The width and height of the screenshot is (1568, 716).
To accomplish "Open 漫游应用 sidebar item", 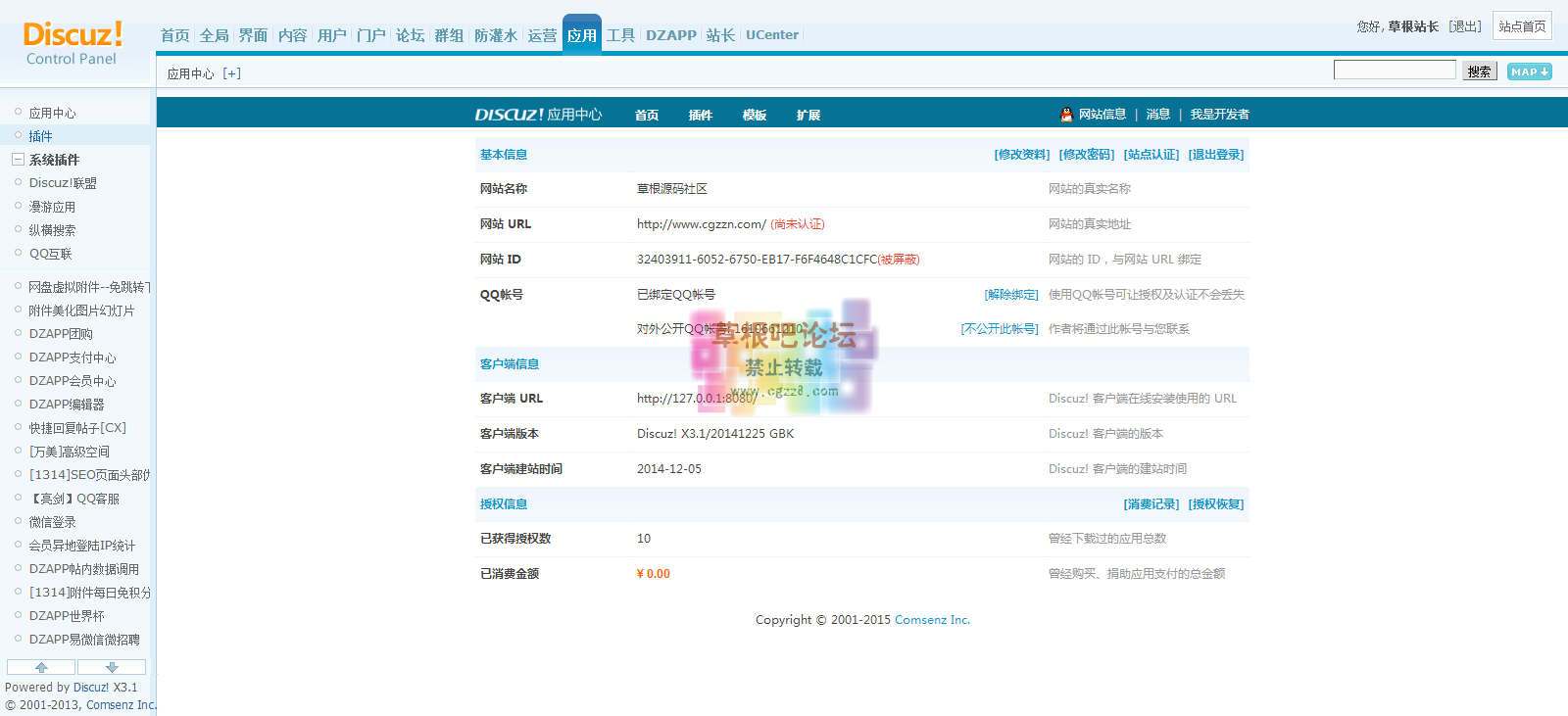I will pos(52,207).
